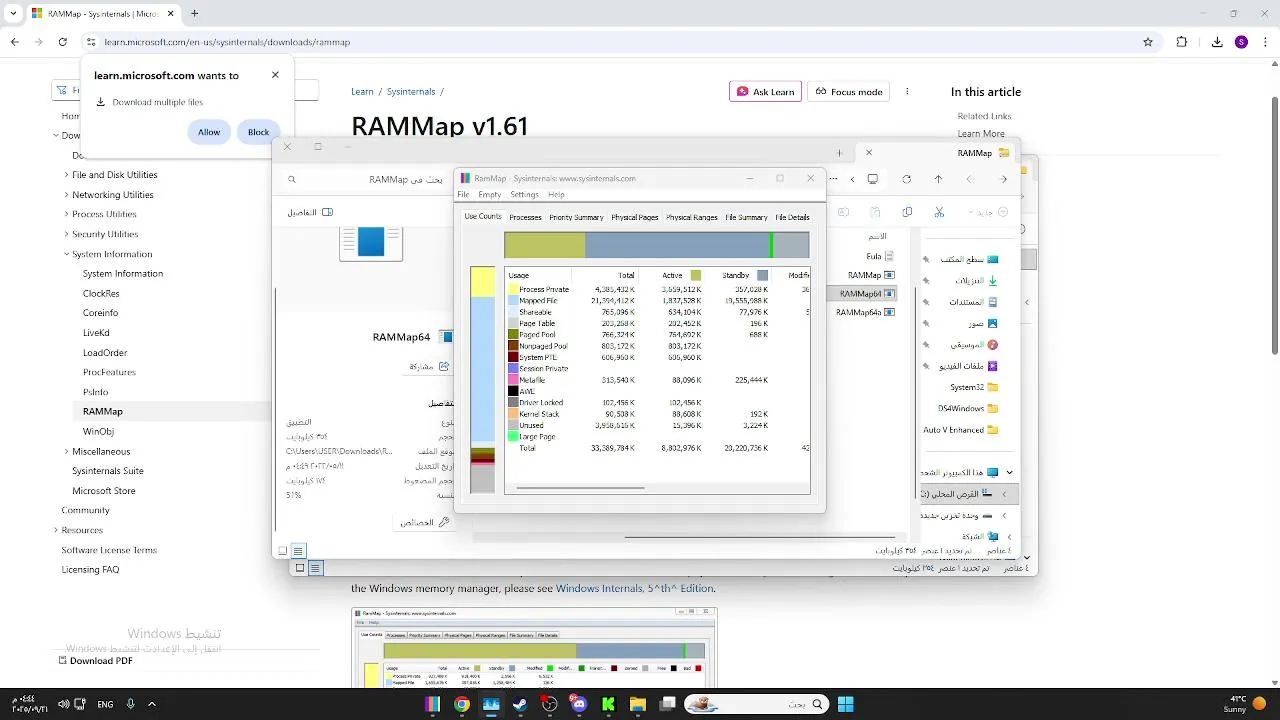Click the Process Private yellow color swatch
This screenshot has width=1280, height=720.
click(x=513, y=289)
